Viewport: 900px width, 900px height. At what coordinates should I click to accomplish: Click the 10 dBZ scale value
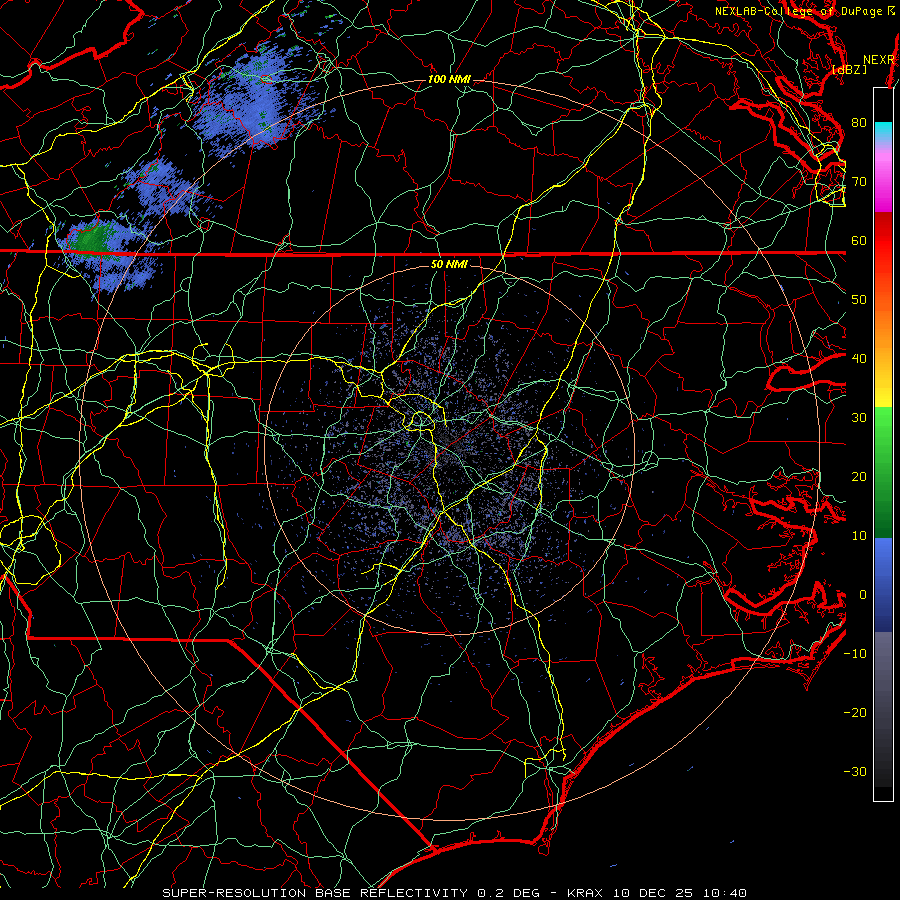859,536
